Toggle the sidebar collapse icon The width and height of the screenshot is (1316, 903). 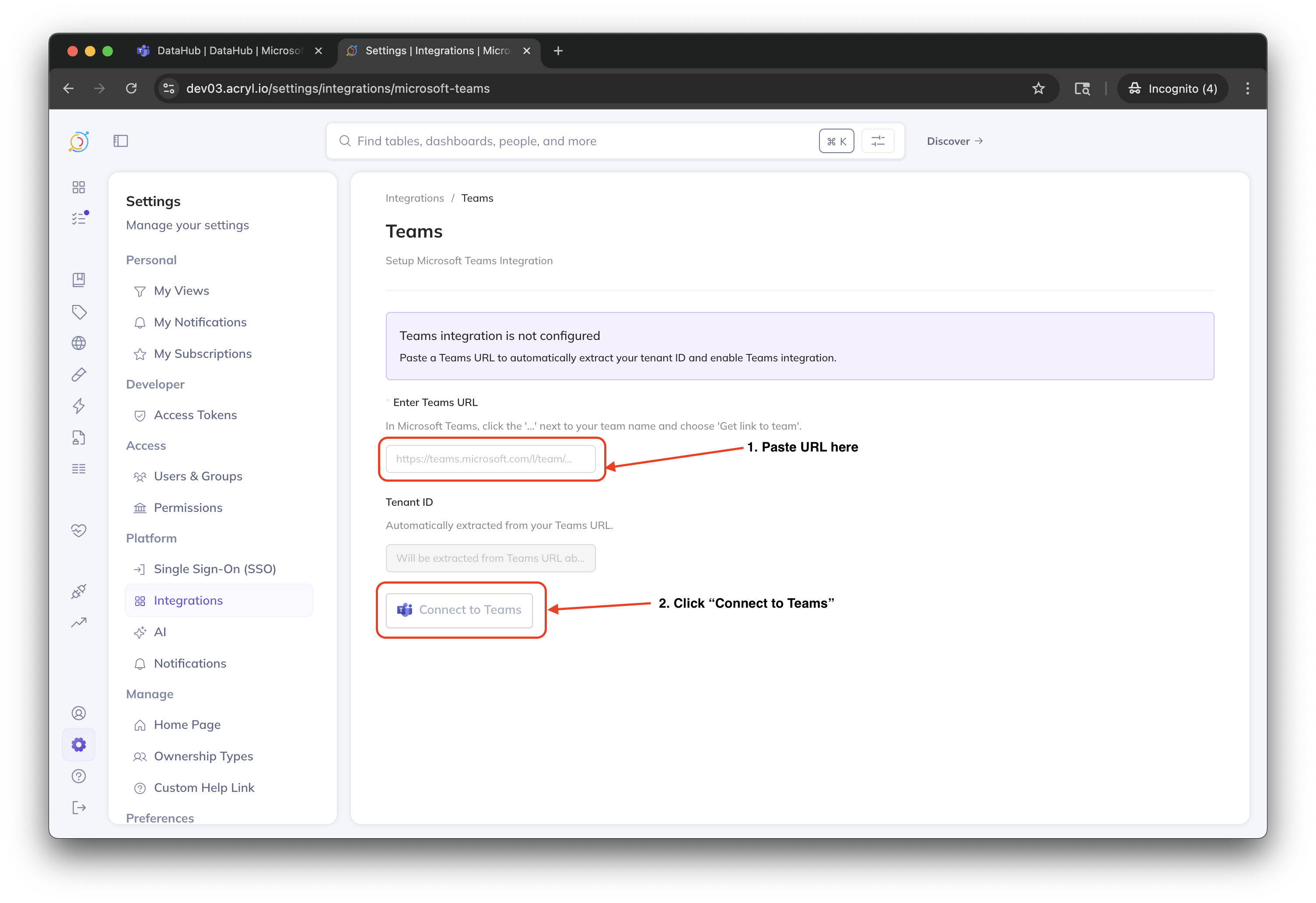tap(121, 141)
